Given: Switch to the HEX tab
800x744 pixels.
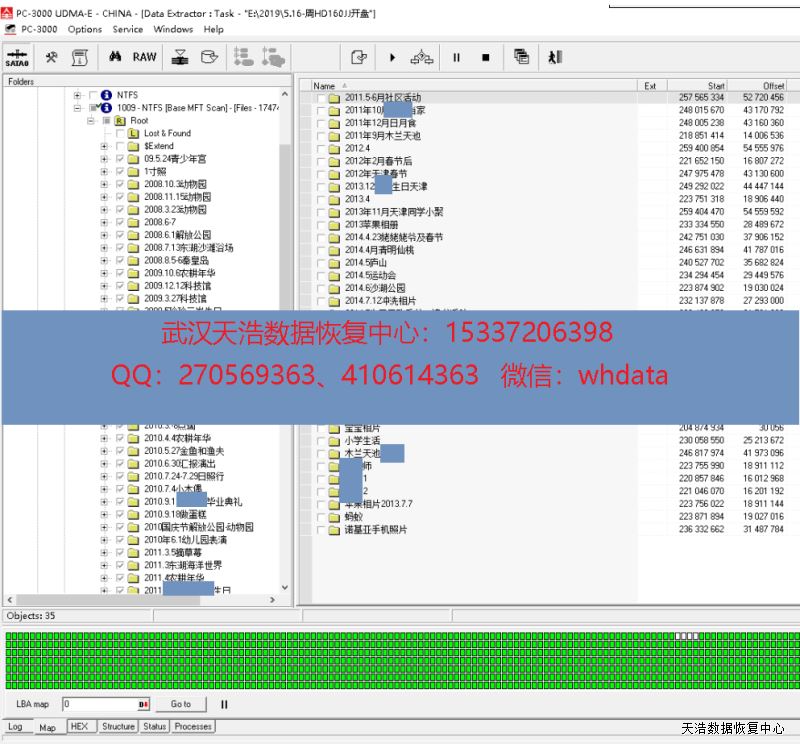Looking at the screenshot, I should (79, 727).
